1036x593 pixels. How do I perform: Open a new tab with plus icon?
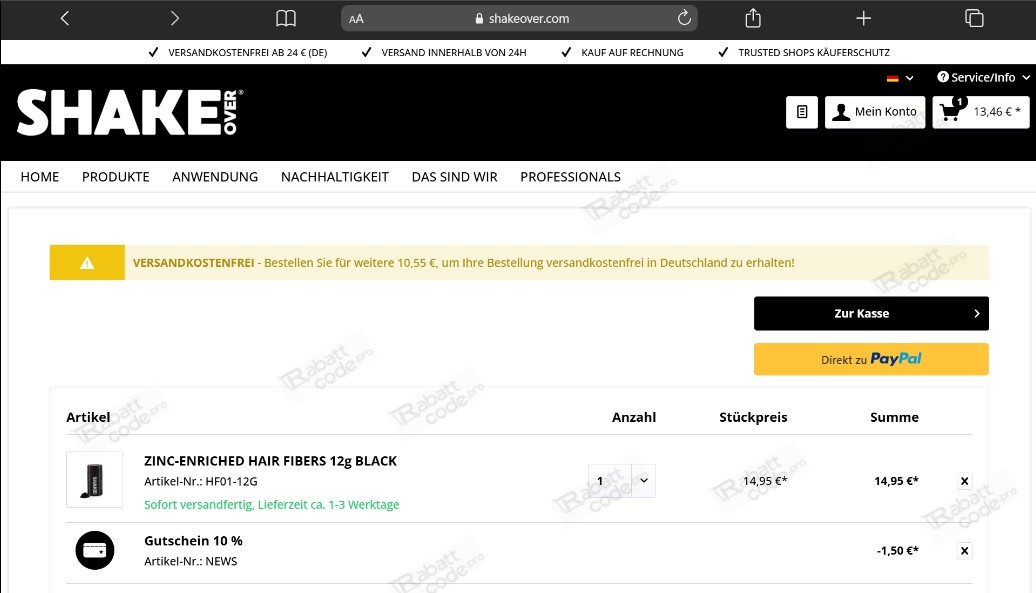[x=864, y=18]
